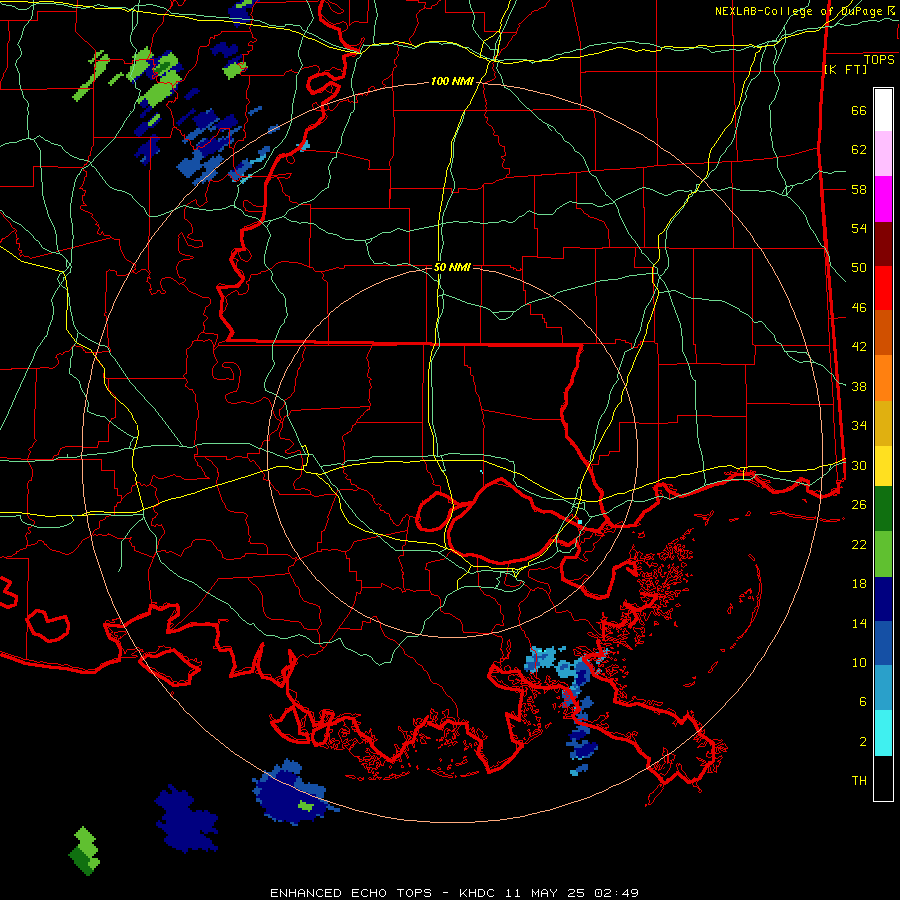900x900 pixels.
Task: Click the K FT units label
Action: pos(845,70)
